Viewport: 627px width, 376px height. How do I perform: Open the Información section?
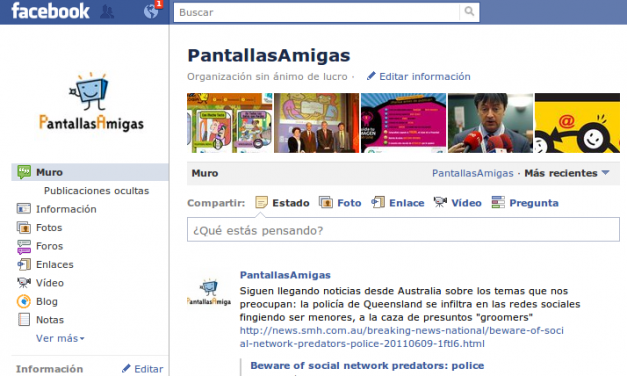pos(66,209)
